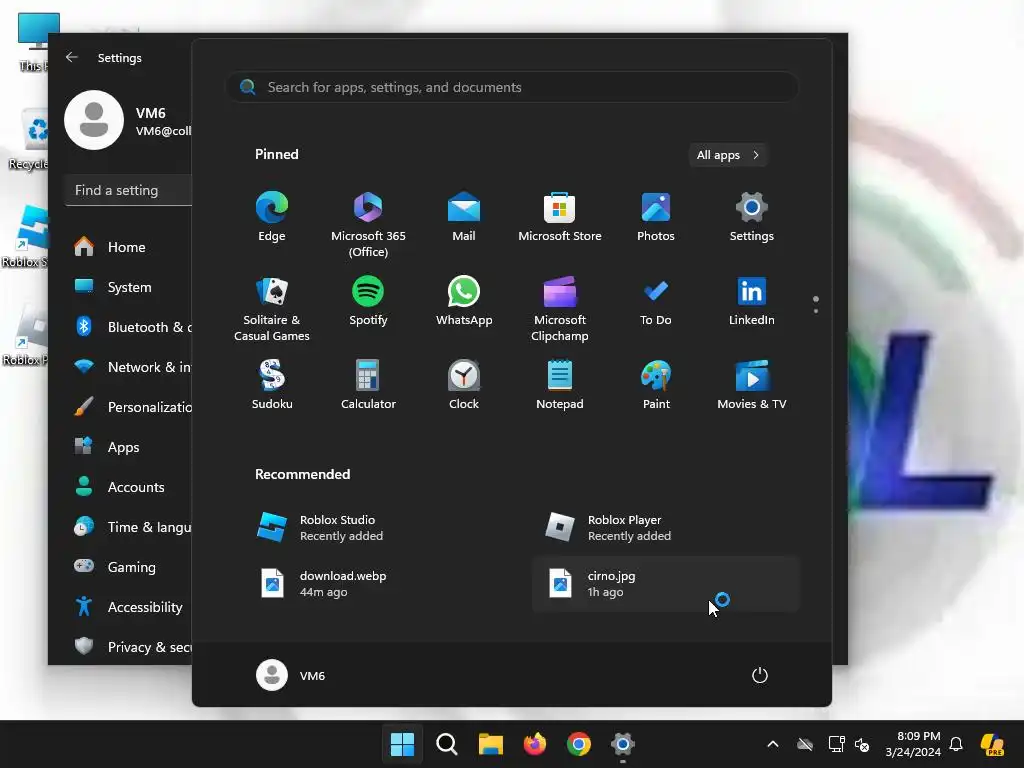Open taskbar Search
This screenshot has width=1024, height=768.
[447, 744]
